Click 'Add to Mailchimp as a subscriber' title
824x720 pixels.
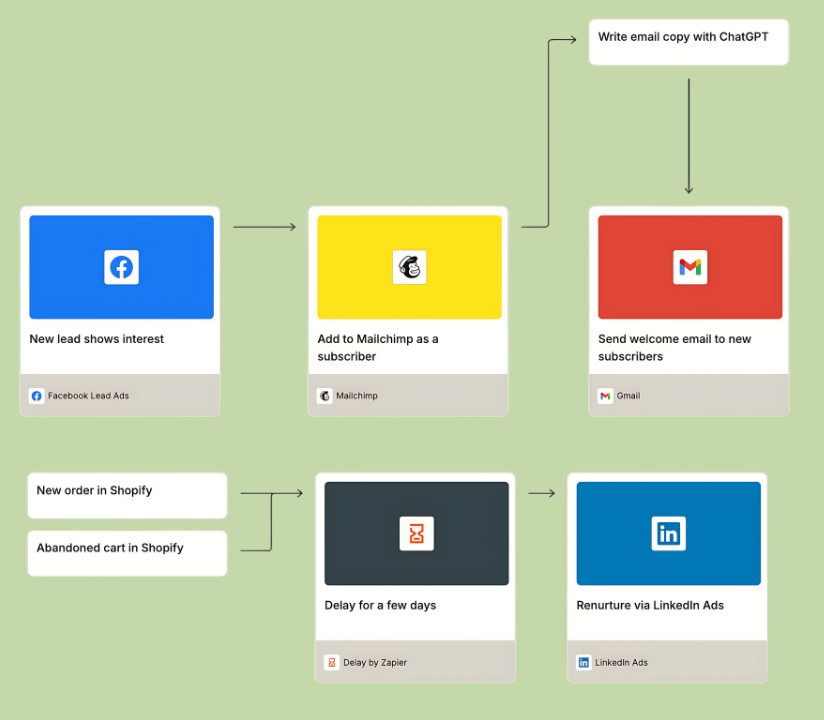378,347
